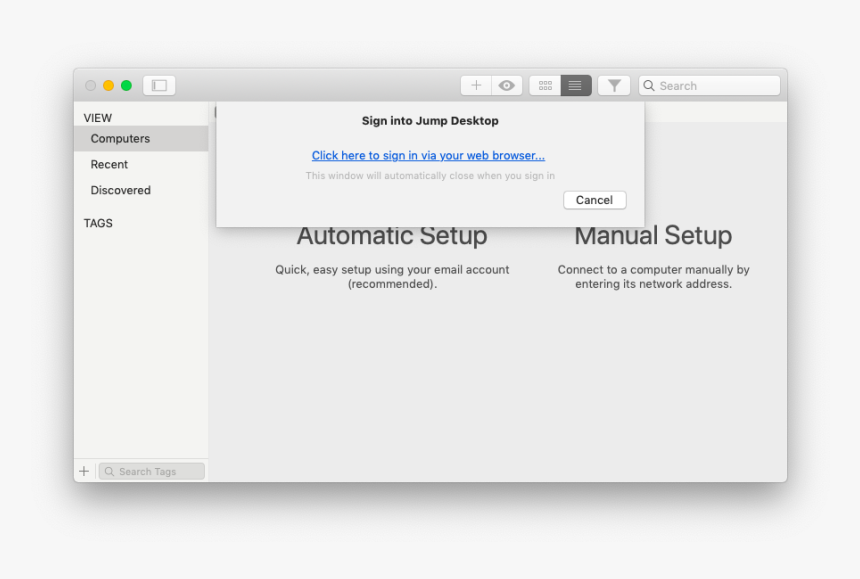Screen dimensions: 860x579
Task: Expand the TAGS section
Action: [97, 223]
